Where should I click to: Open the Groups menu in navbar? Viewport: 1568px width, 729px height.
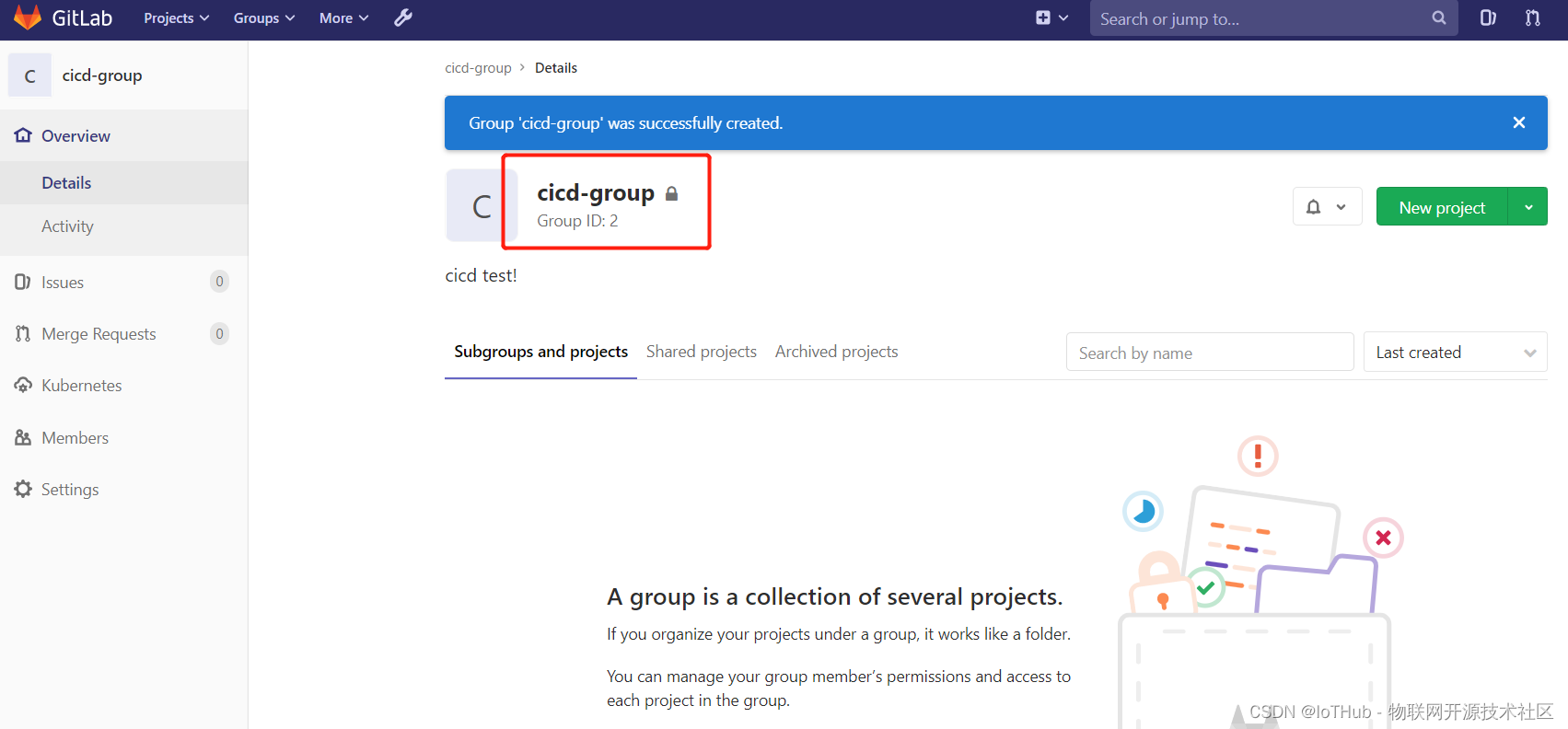(x=263, y=17)
